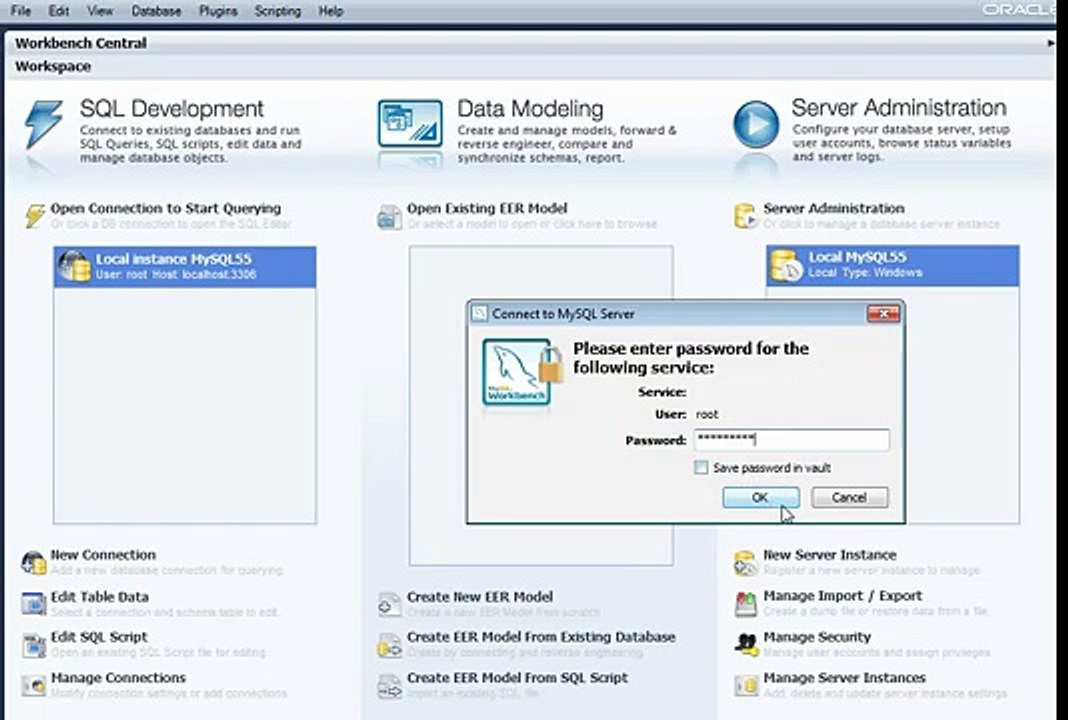The image size is (1068, 720).
Task: Click the Open Connection to Start Querying icon
Action: coord(35,215)
